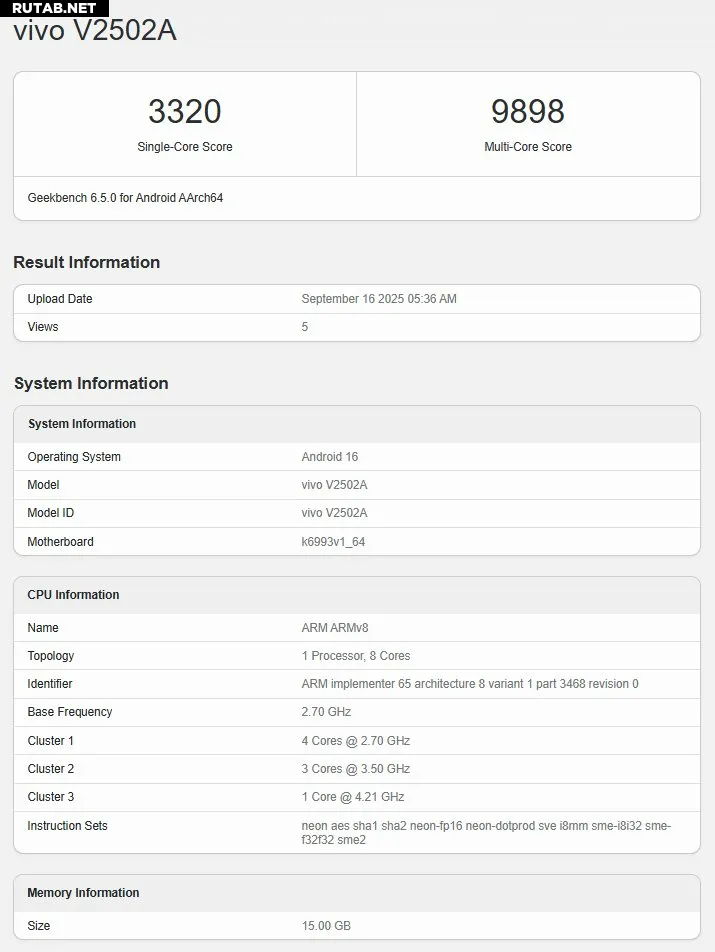
Task: Select 1 Processor, 8 Cores value
Action: pyautogui.click(x=356, y=656)
